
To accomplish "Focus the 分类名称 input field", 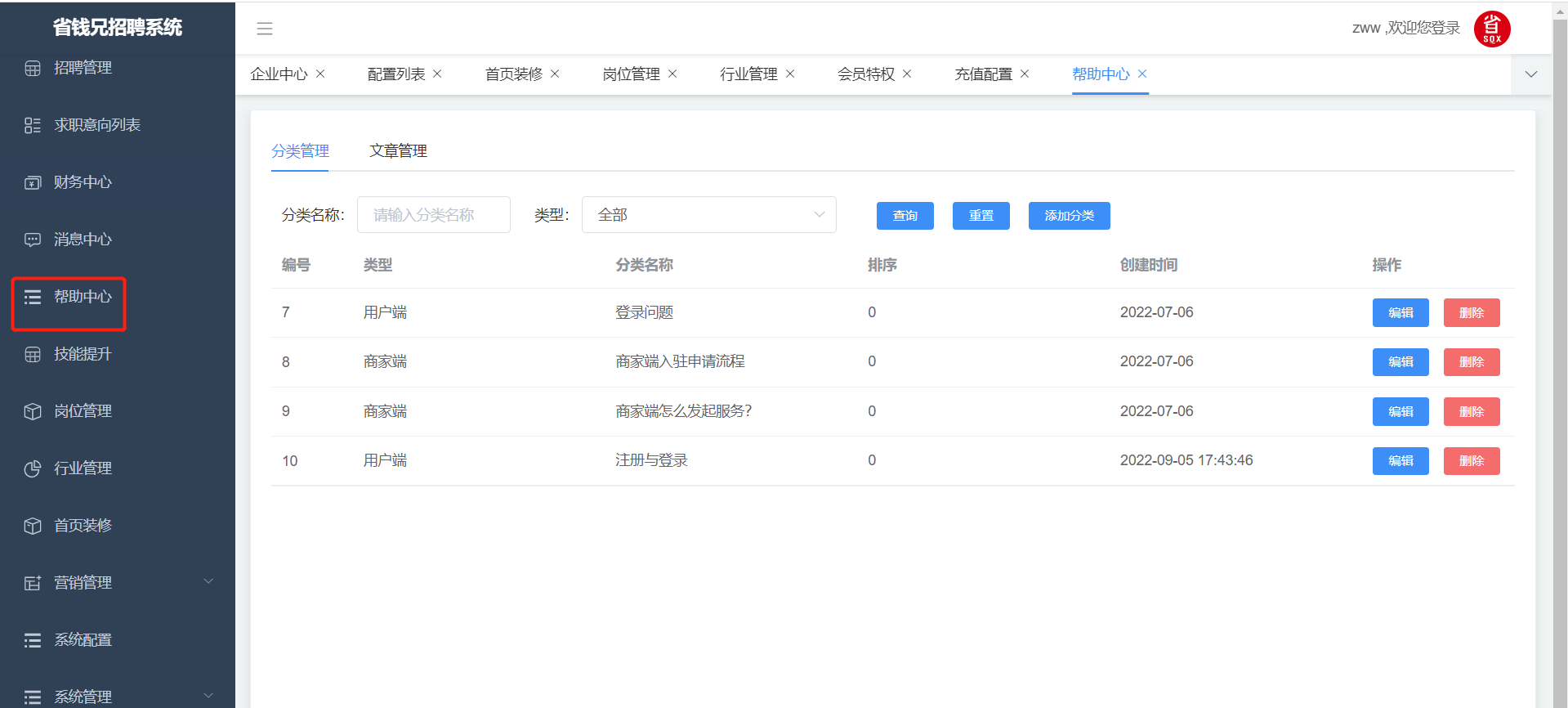I will [433, 215].
